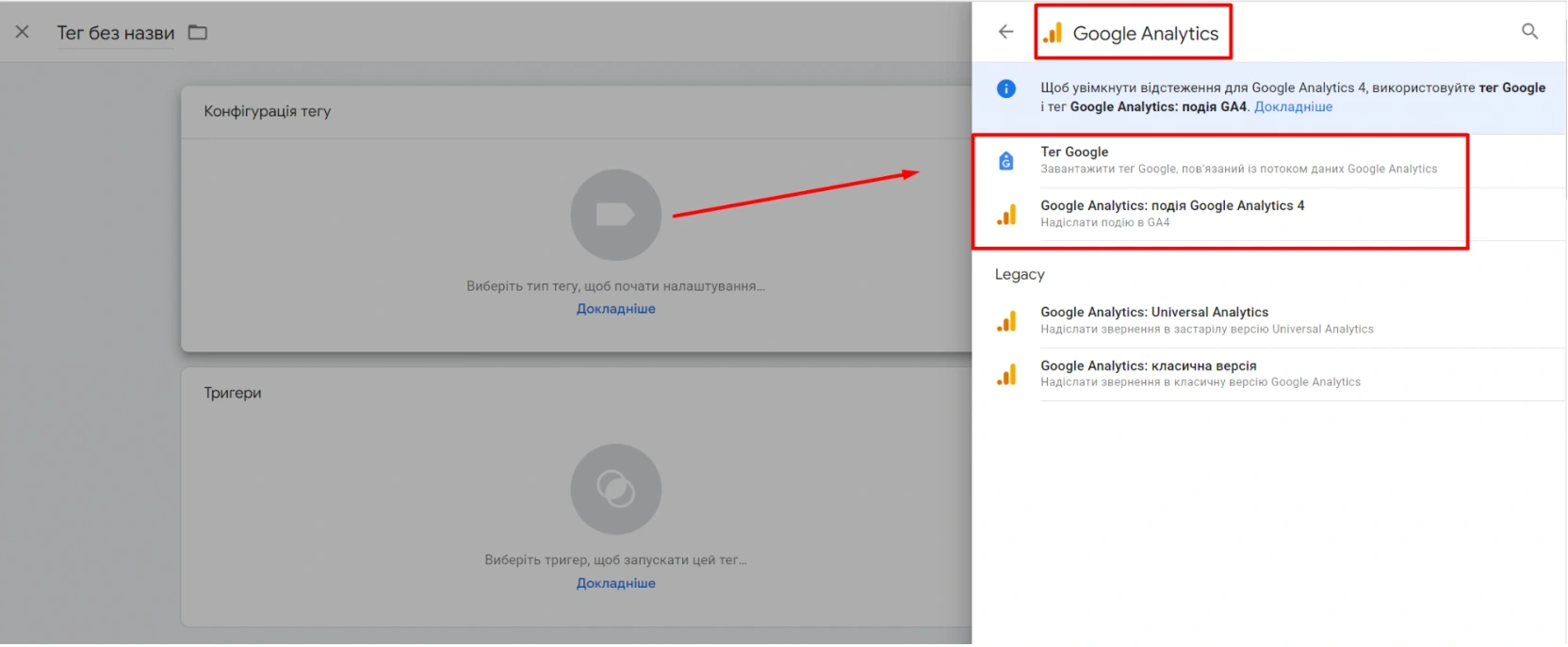Image resolution: width=1568 pixels, height=647 pixels.
Task: Click the blue info icon in banner
Action: point(1006,89)
